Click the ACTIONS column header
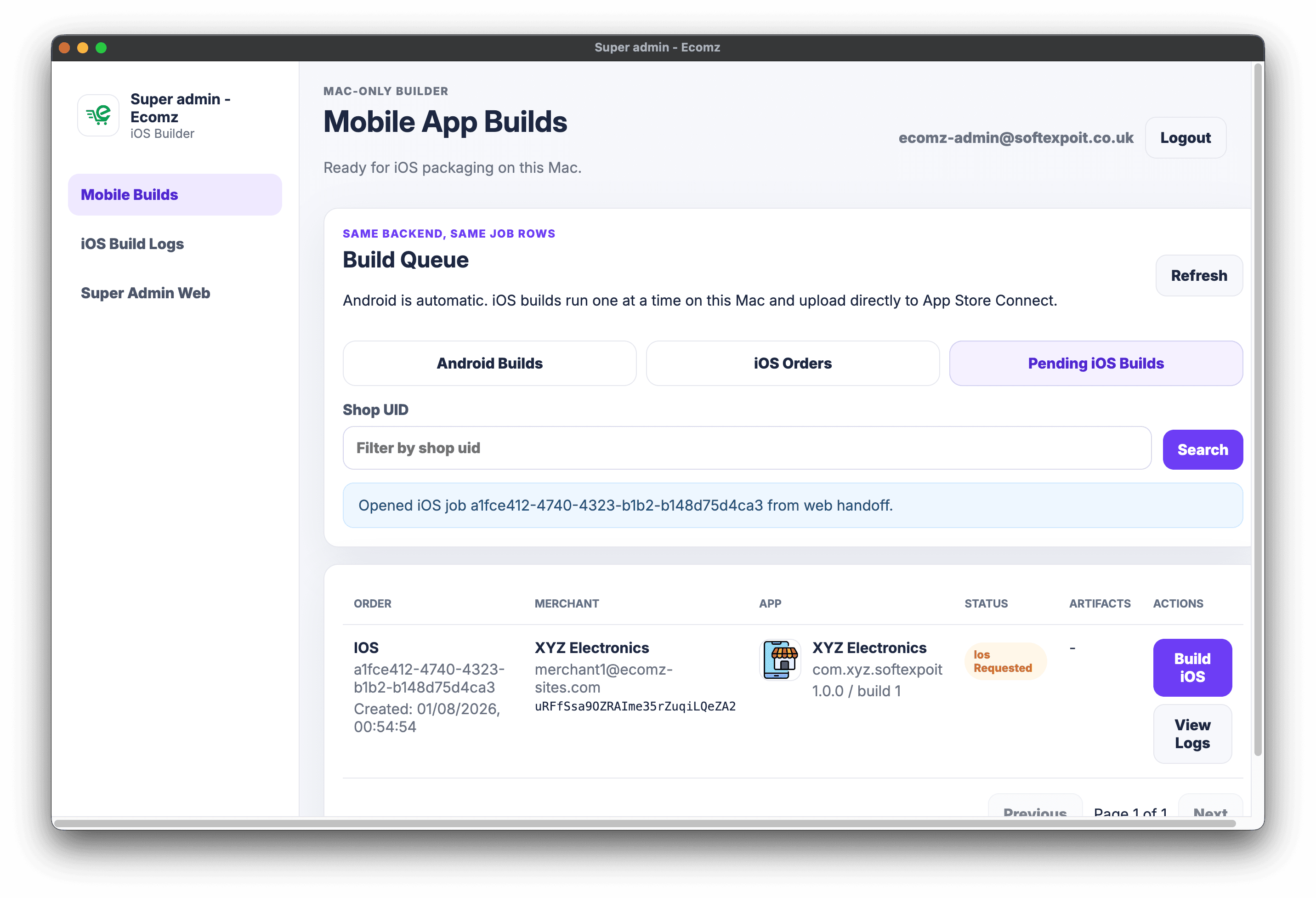The height and width of the screenshot is (898, 1316). coord(1178,603)
